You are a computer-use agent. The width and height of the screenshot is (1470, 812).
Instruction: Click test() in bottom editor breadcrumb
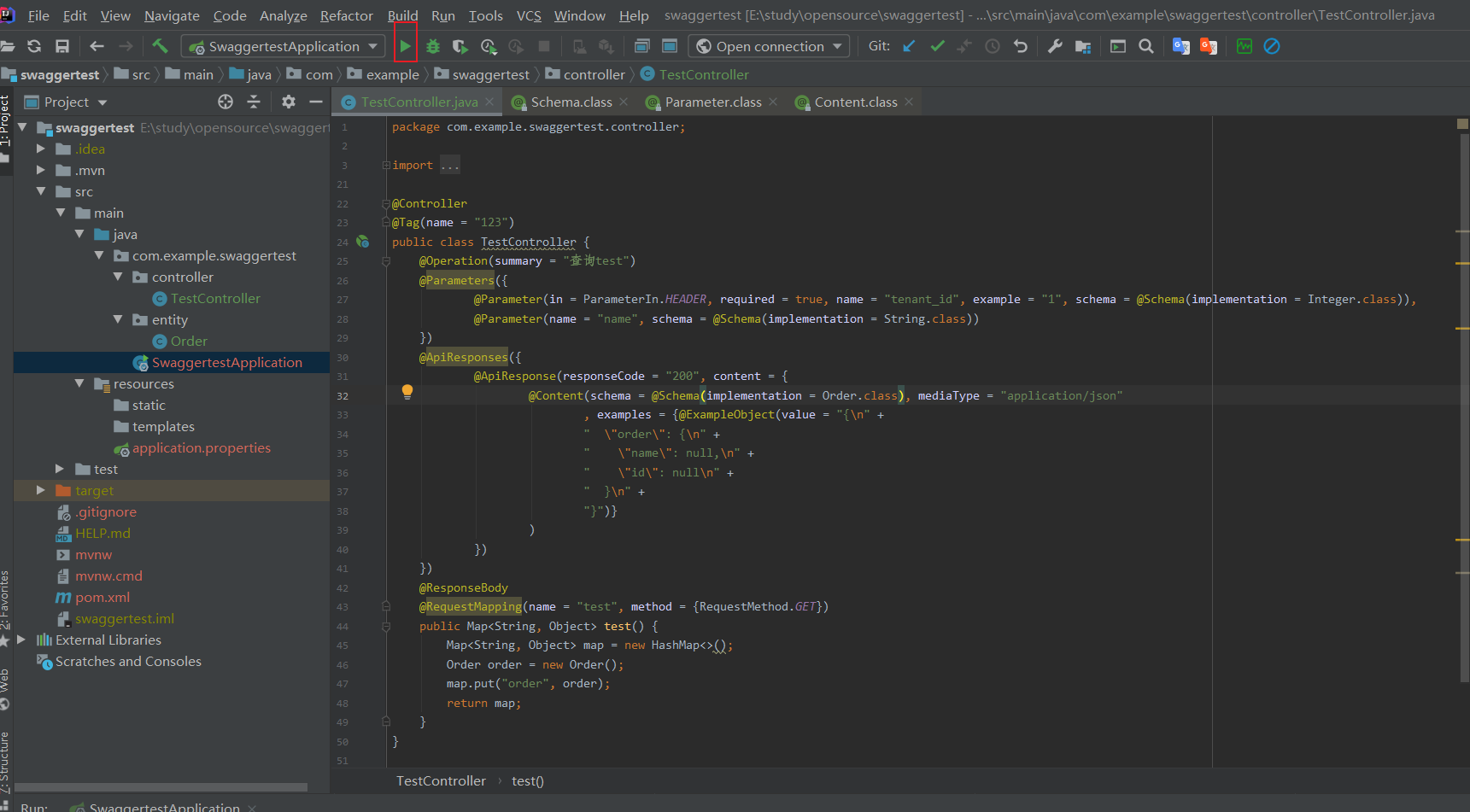(527, 780)
